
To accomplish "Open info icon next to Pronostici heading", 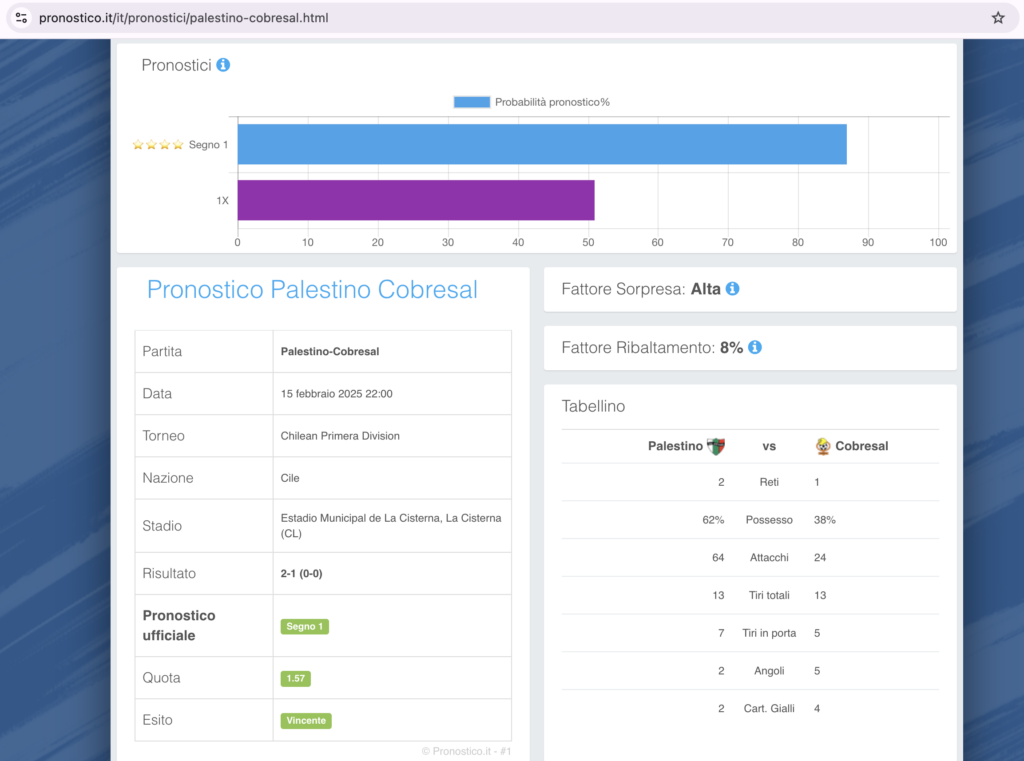I will tap(223, 65).
